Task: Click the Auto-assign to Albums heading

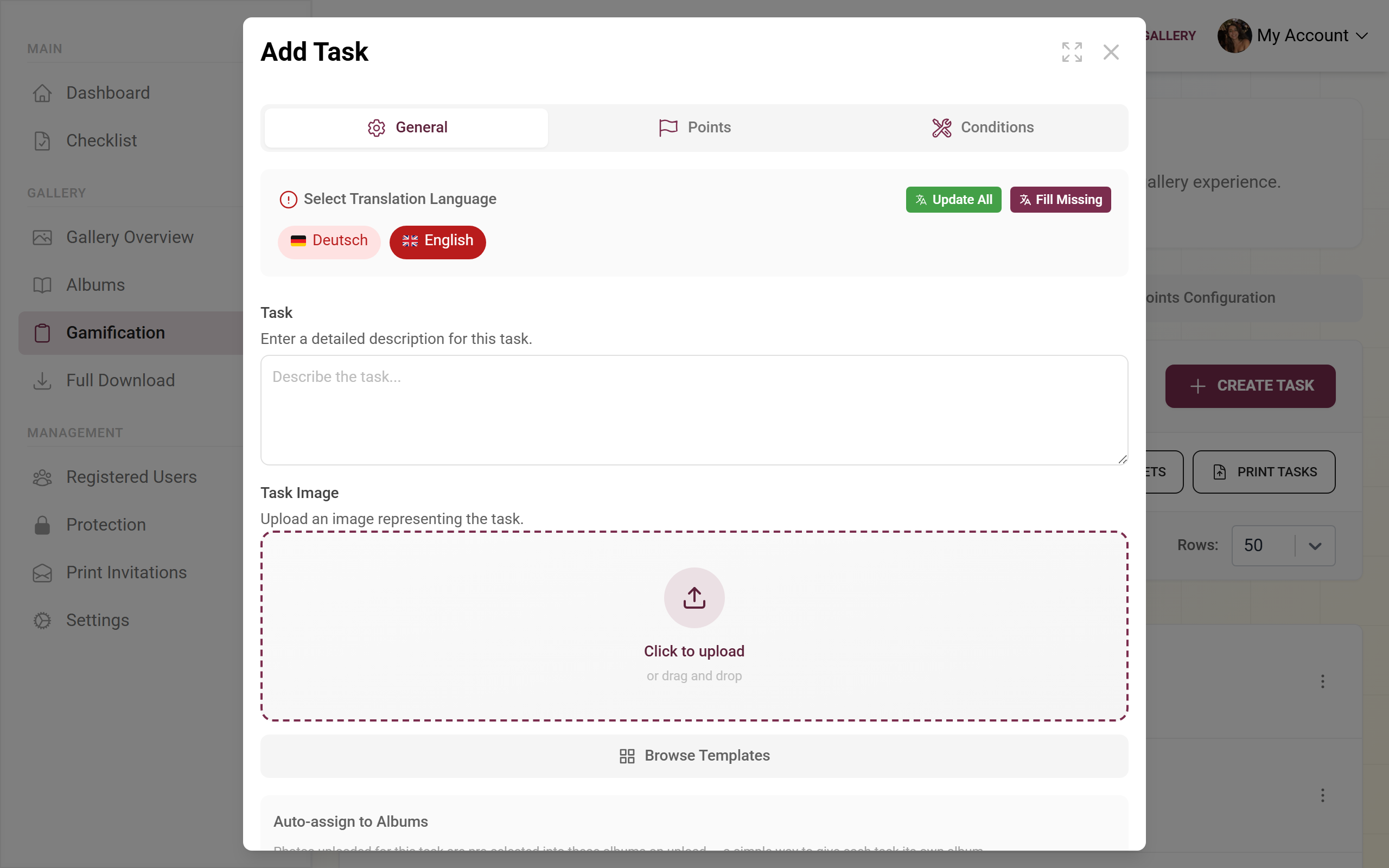Action: [351, 821]
